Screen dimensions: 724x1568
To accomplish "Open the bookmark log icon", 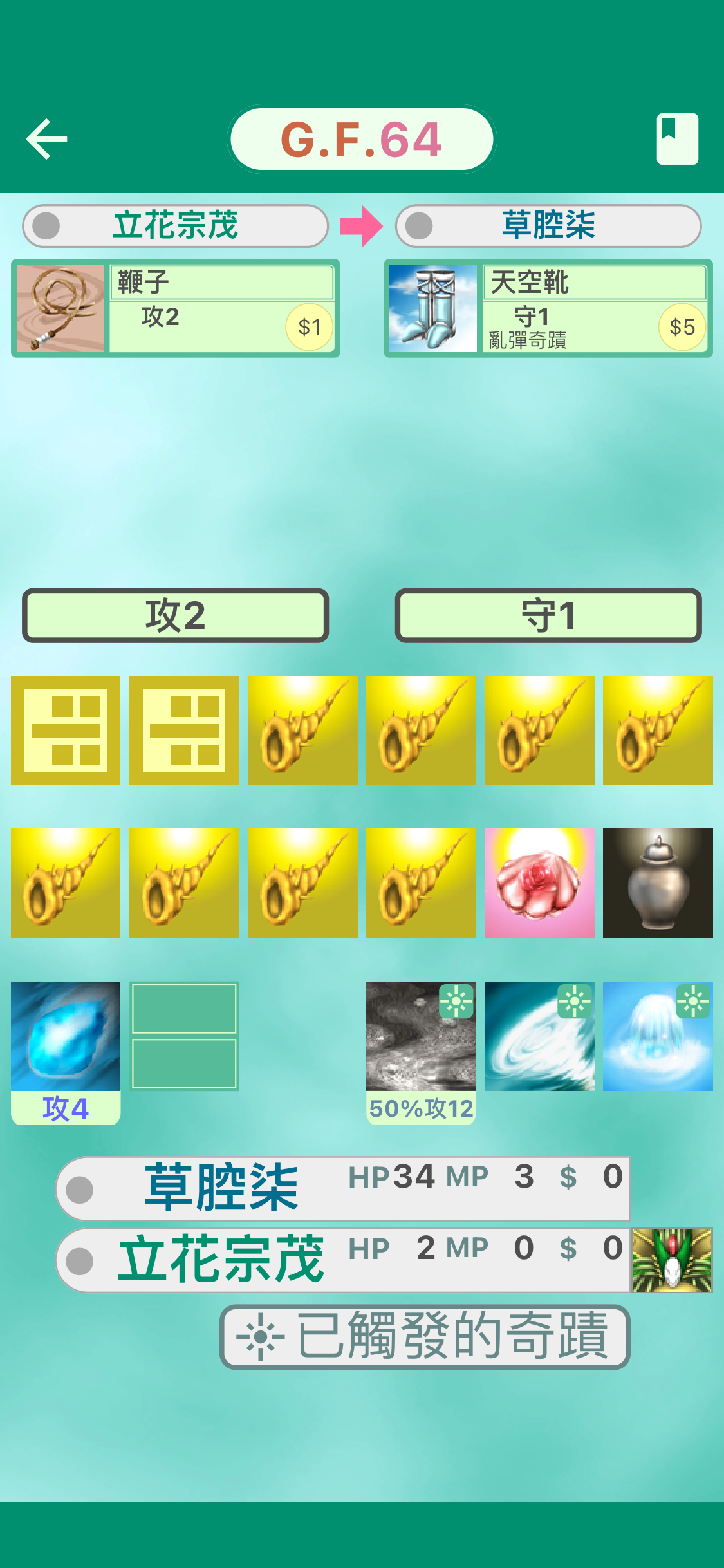I will (x=677, y=138).
